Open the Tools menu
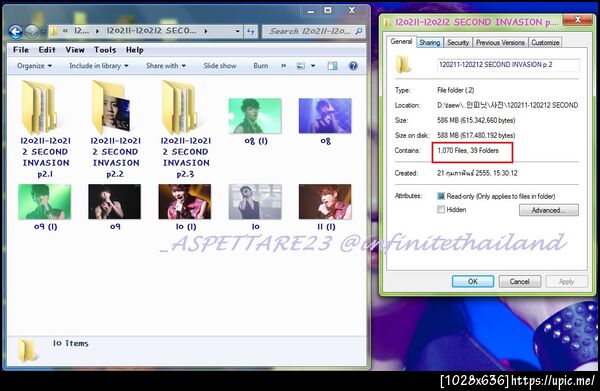Screen dimensions: 600x391 pyautogui.click(x=105, y=50)
